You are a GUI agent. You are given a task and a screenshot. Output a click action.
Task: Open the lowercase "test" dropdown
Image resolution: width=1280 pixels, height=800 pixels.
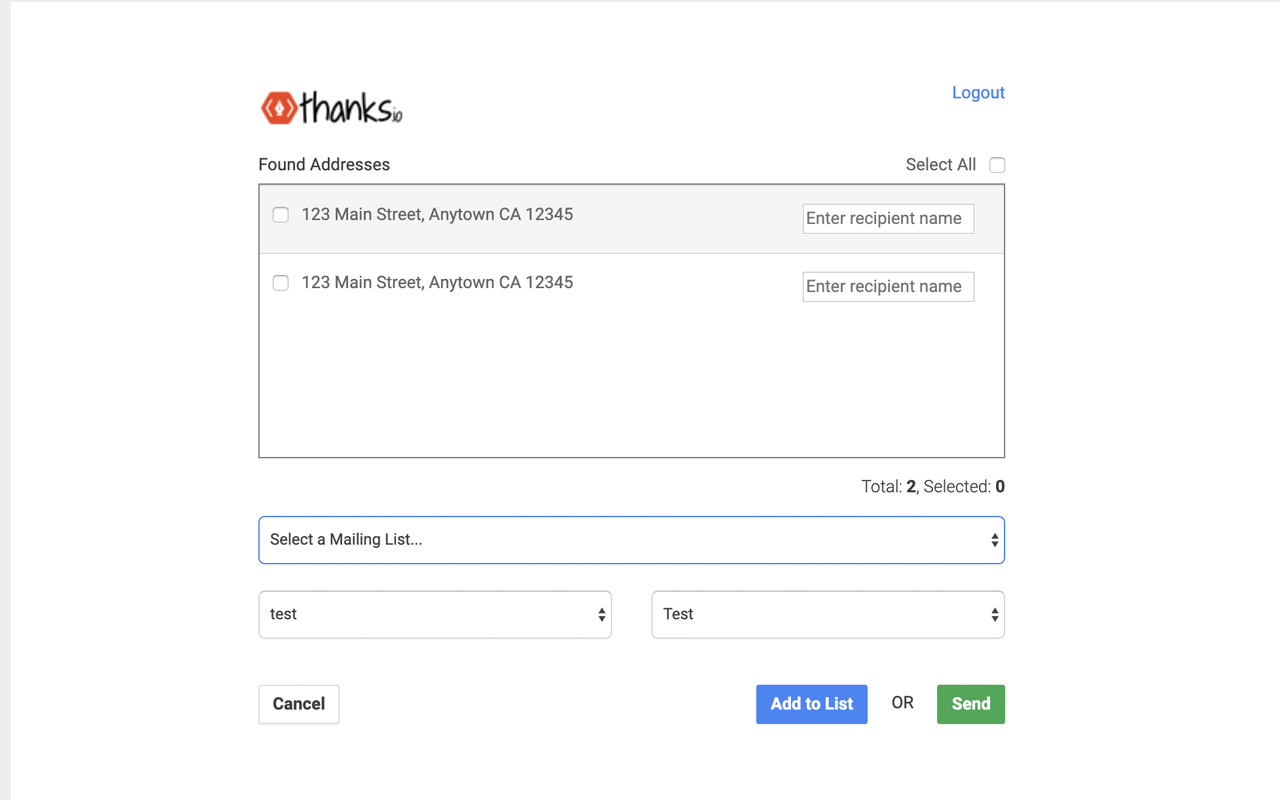[x=435, y=615]
